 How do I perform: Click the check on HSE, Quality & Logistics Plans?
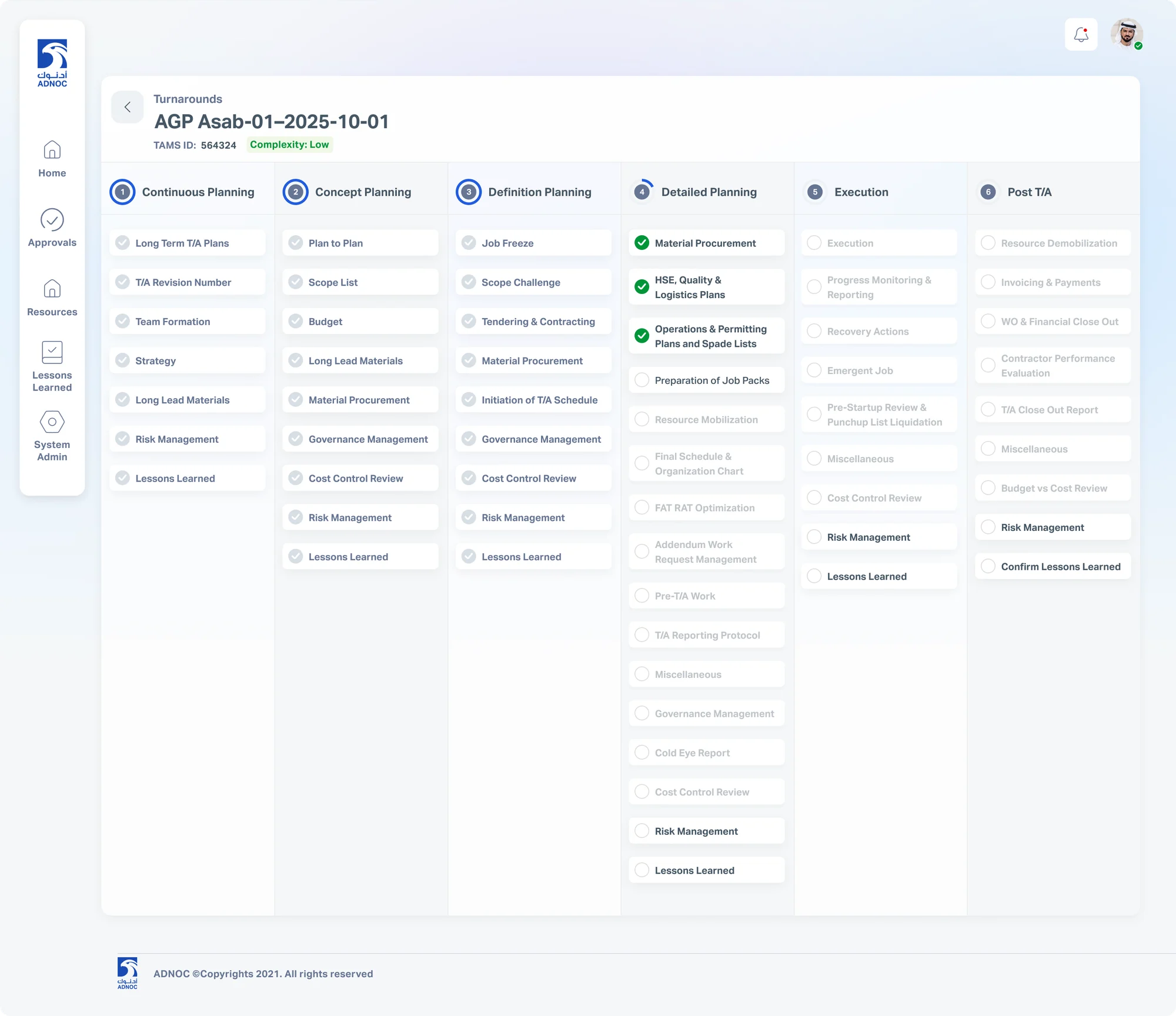642,287
